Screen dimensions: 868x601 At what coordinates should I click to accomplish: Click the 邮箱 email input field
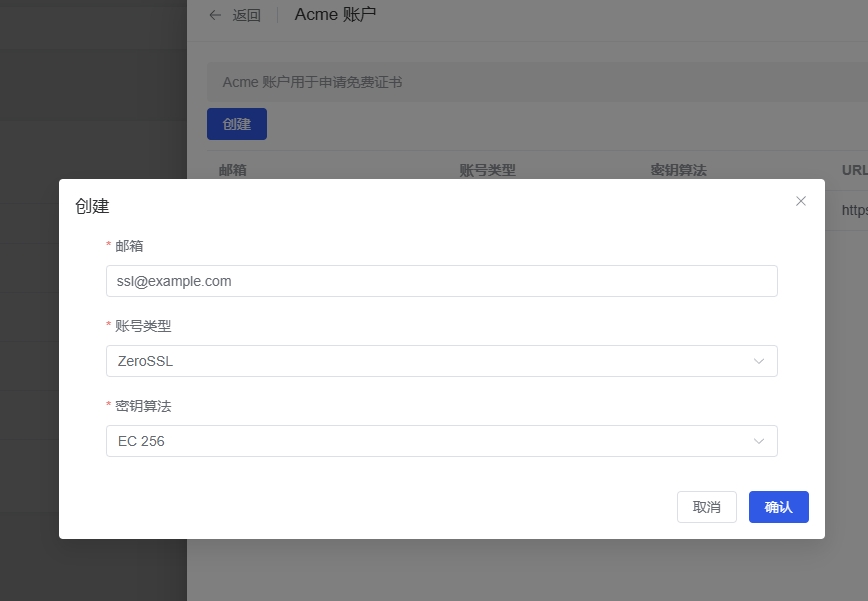(x=442, y=281)
